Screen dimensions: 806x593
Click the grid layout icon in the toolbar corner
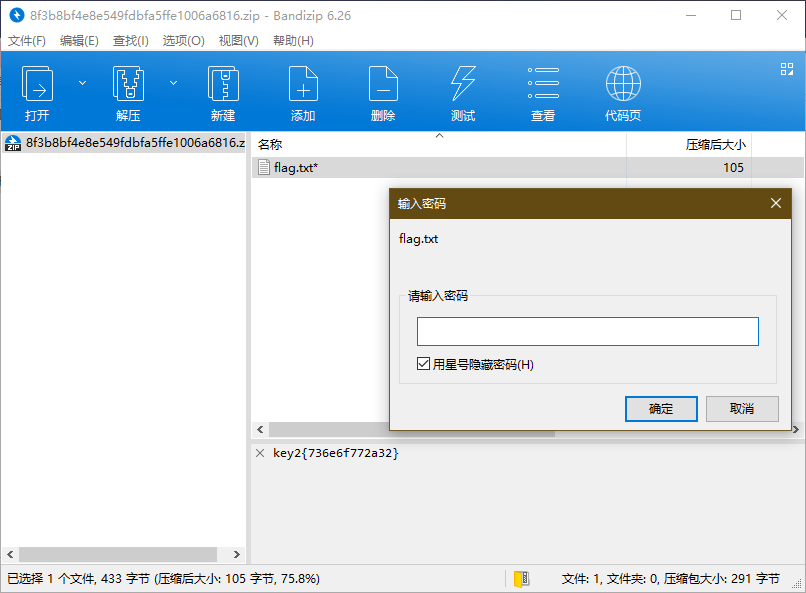(787, 69)
